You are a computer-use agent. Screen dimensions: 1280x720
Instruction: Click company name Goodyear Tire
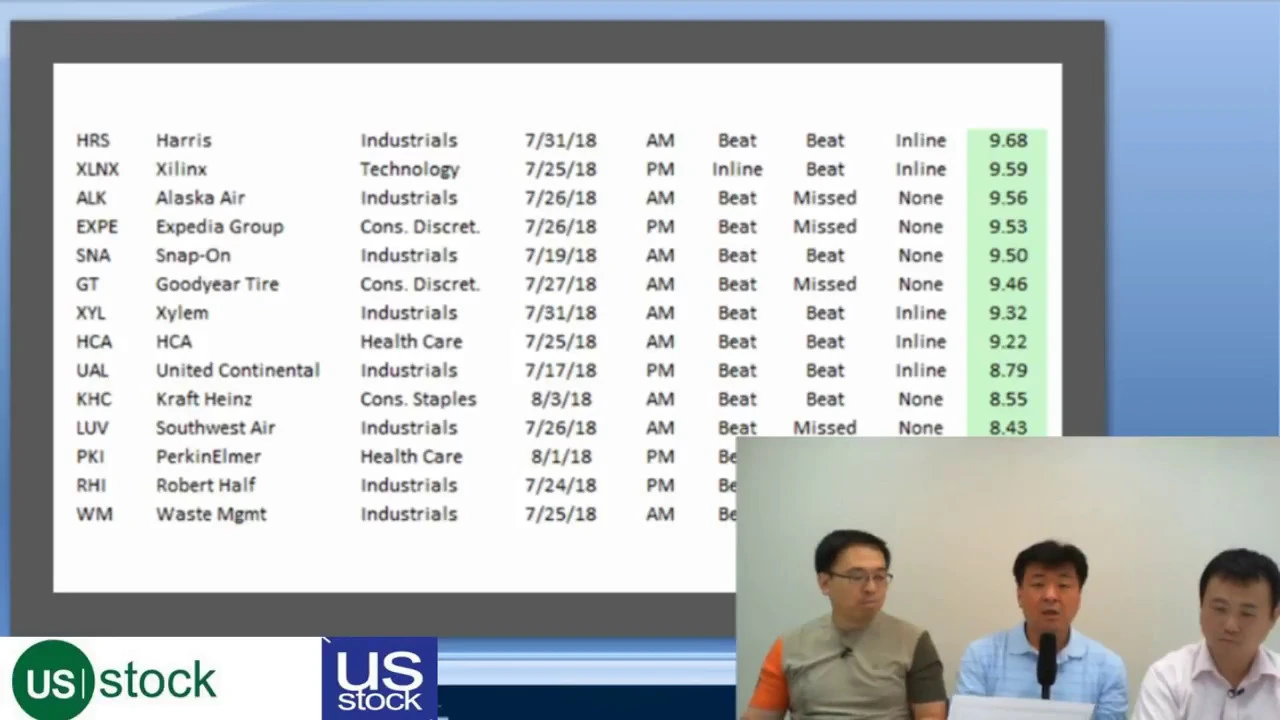coord(217,284)
